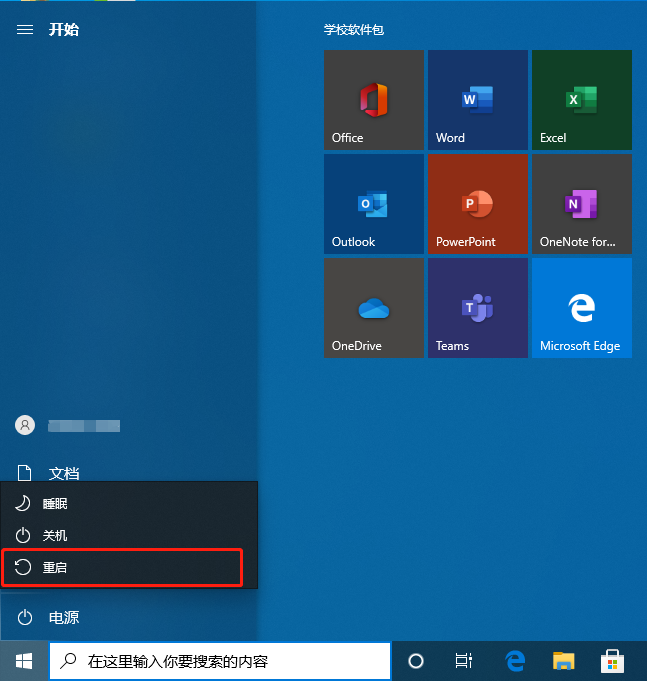Screen dimensions: 647x681
Task: Choose 关机 (Shut down) from the power menu
Action: coord(120,535)
